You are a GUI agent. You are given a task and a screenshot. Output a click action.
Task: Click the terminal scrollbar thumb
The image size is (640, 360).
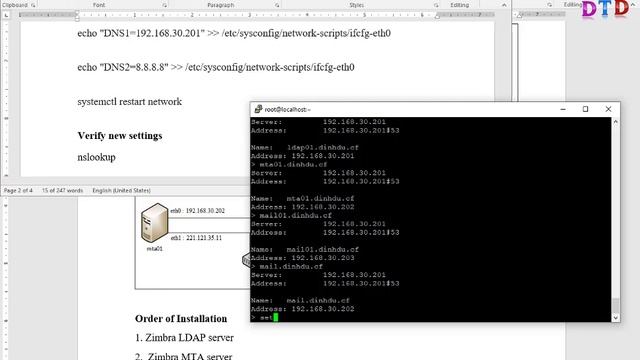[x=616, y=305]
